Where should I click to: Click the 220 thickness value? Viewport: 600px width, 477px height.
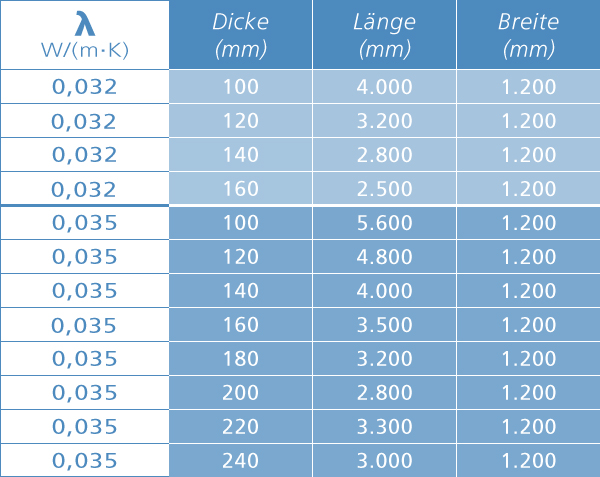pos(240,426)
